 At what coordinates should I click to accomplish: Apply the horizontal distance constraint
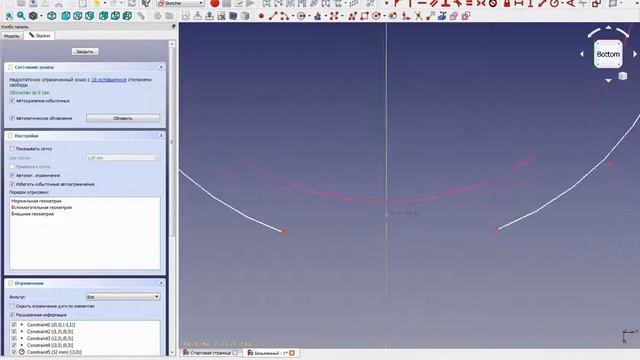coord(519,3)
